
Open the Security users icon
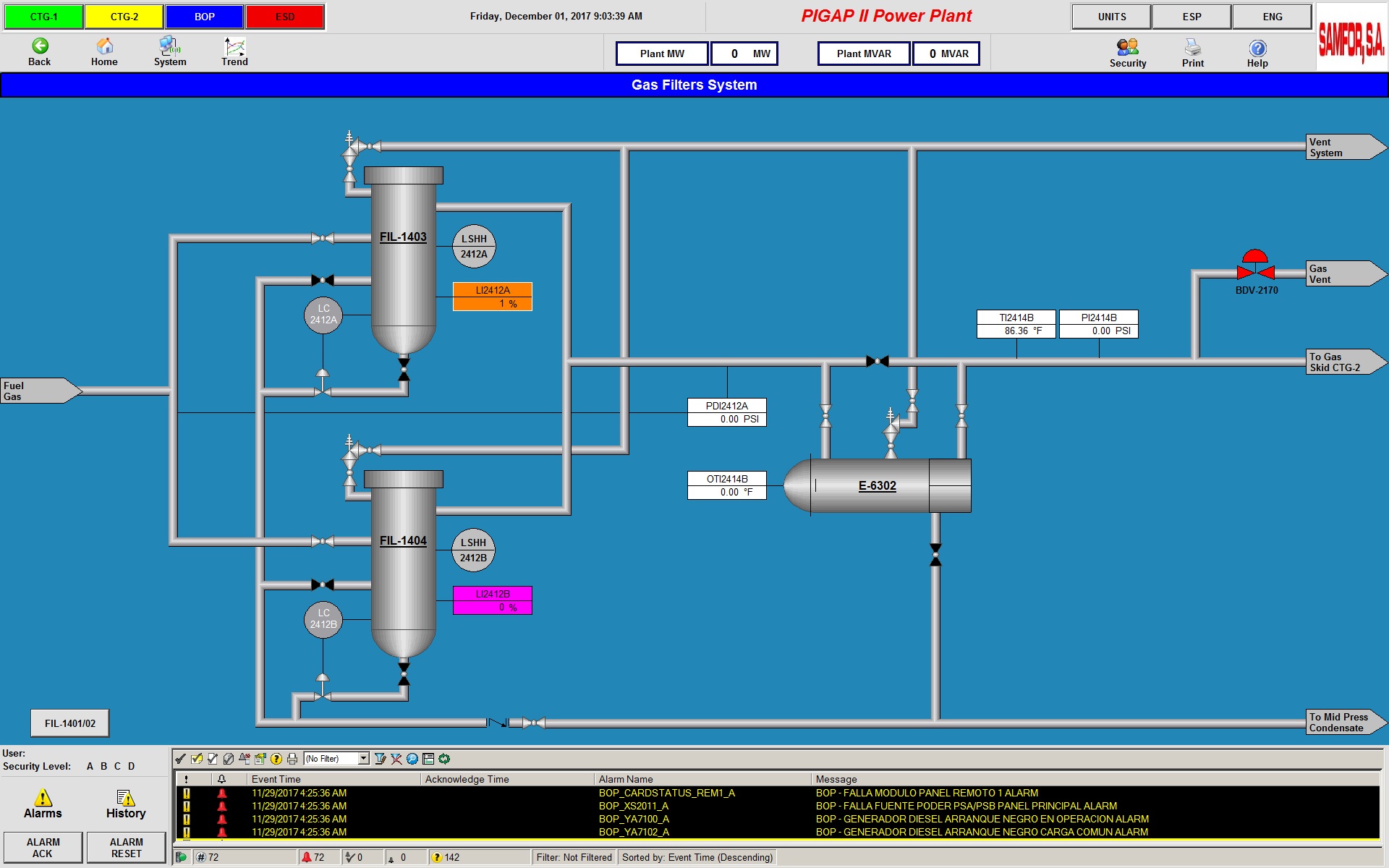click(x=1127, y=48)
